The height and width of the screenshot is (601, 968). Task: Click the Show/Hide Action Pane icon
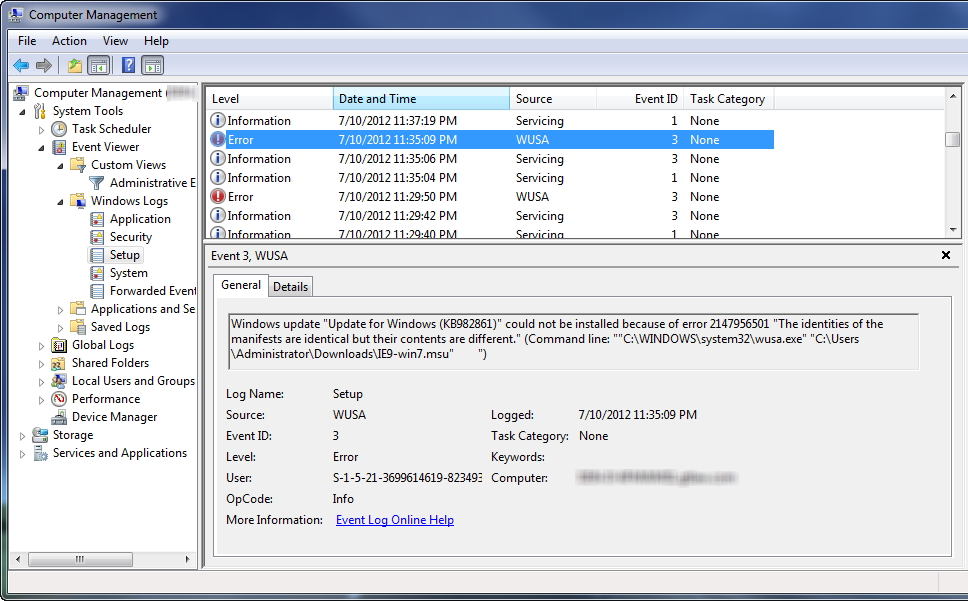tap(152, 66)
